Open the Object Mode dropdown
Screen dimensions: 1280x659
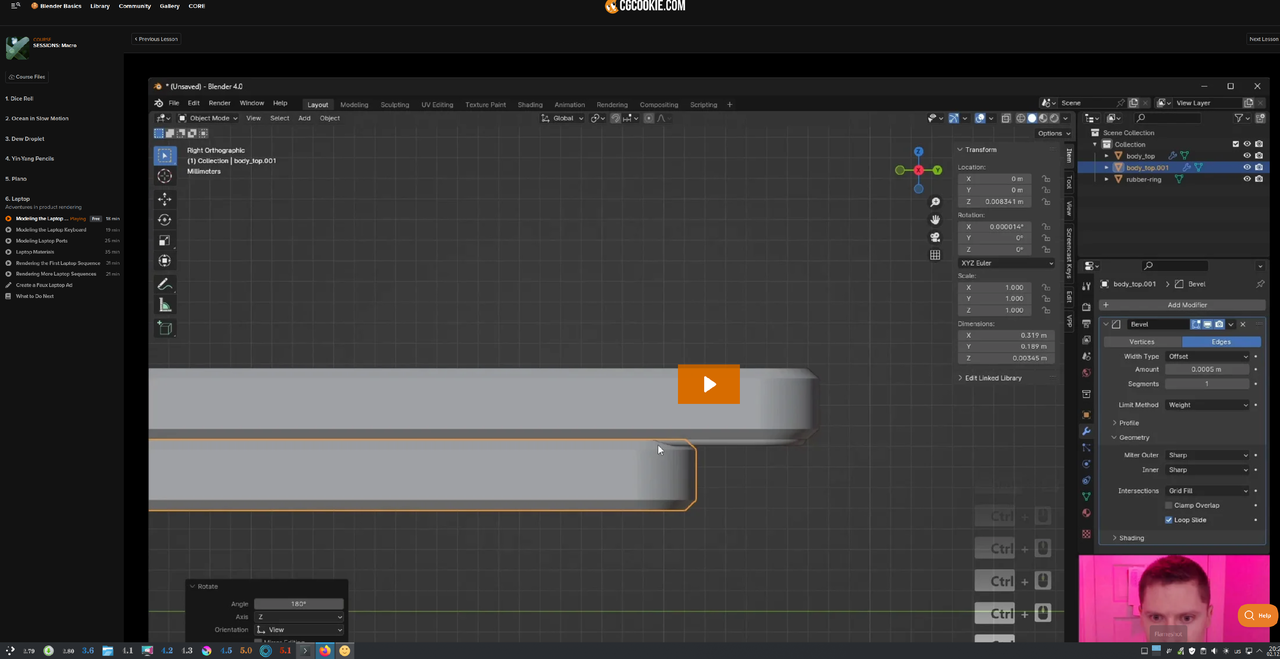coord(209,118)
